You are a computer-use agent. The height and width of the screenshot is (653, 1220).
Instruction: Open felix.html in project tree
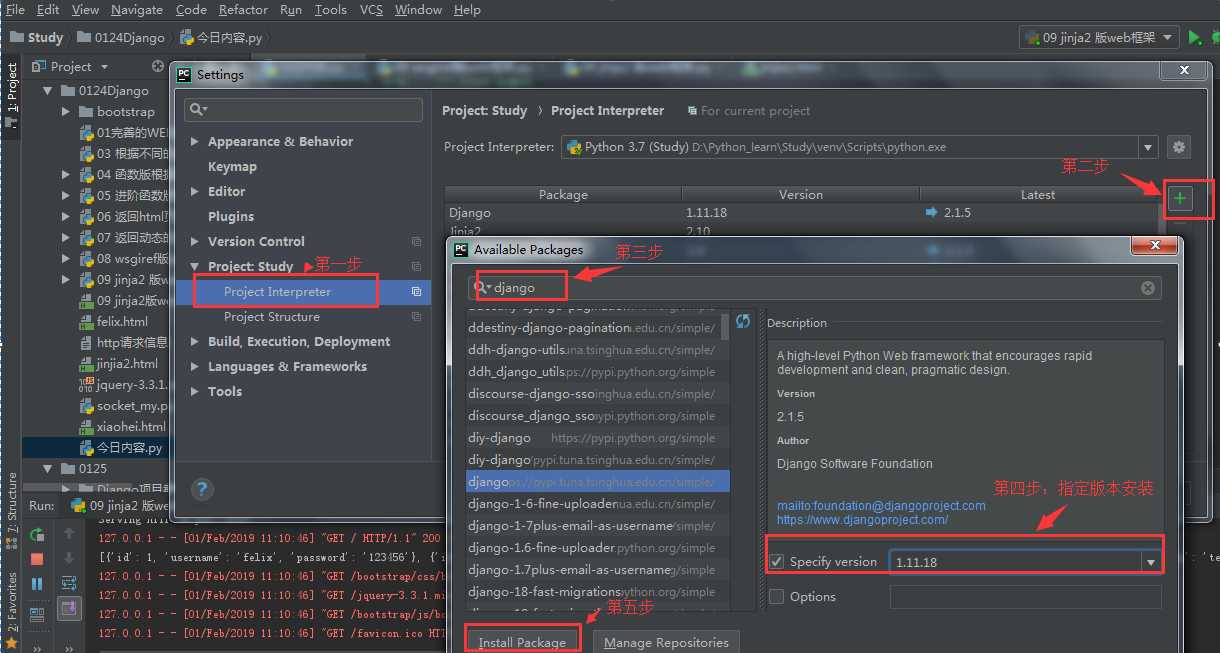point(122,322)
